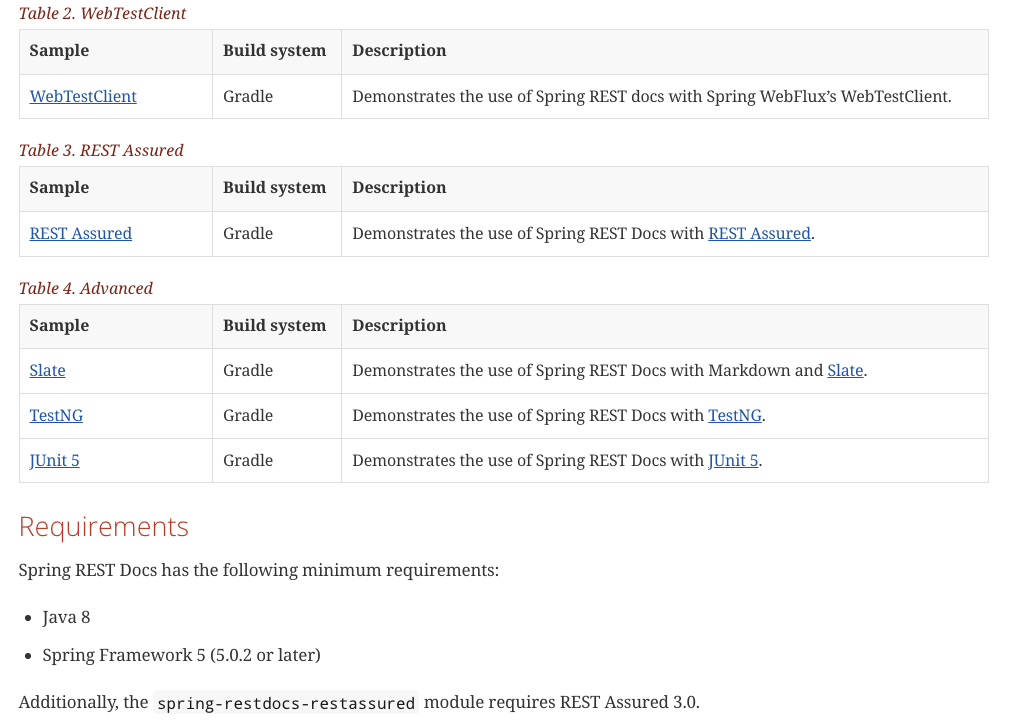The image size is (1013, 723).
Task: Click 'Java 8' list item
Action: tap(66, 617)
